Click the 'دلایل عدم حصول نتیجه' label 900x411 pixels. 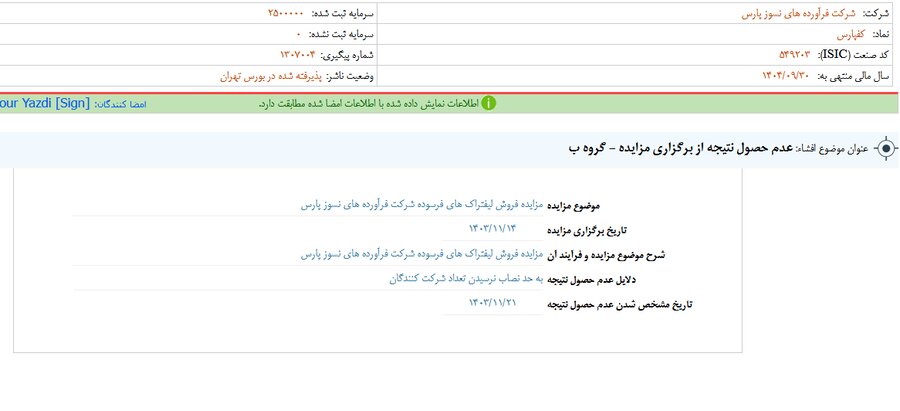(x=591, y=280)
